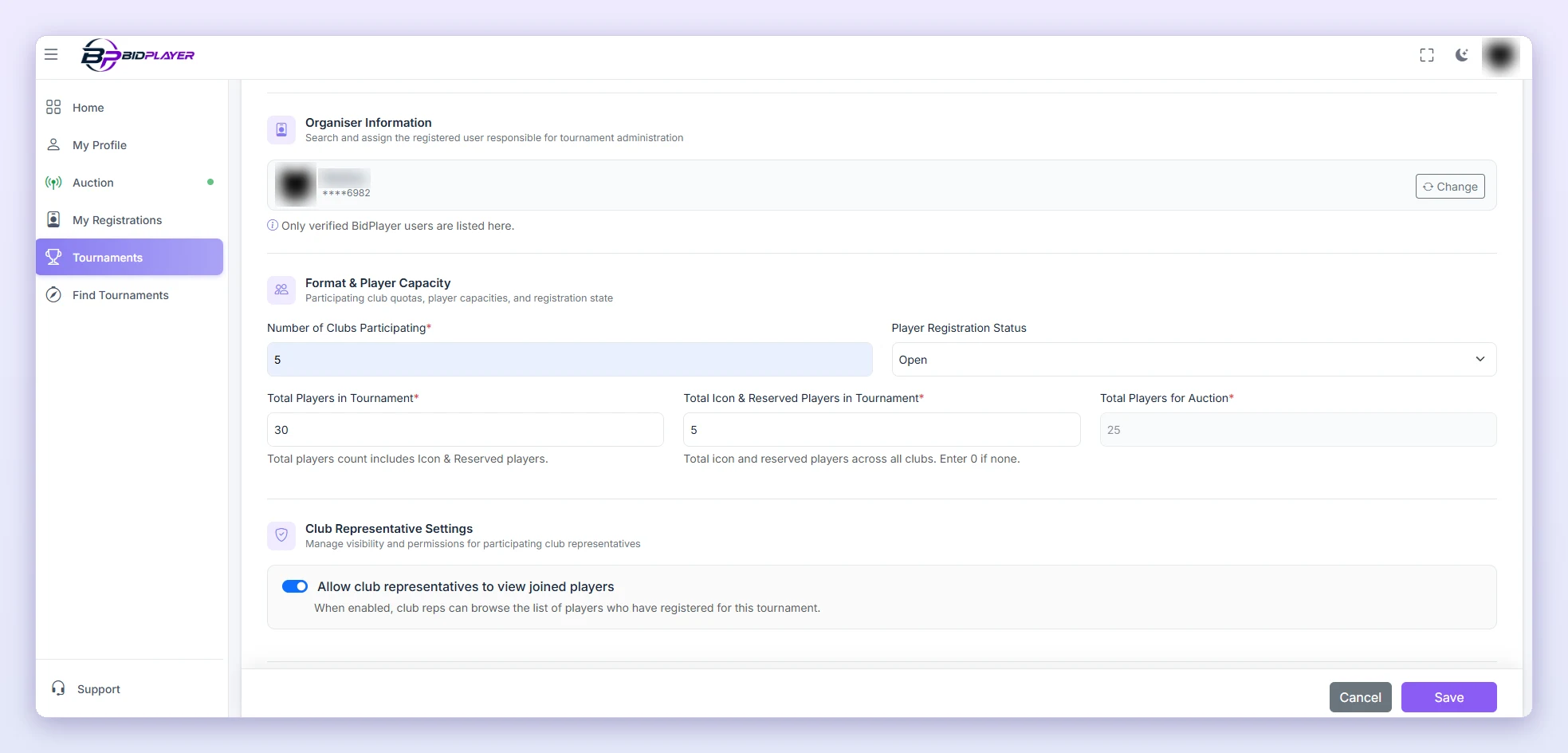
Task: Click organiser number ****6982 text
Action: pos(346,193)
